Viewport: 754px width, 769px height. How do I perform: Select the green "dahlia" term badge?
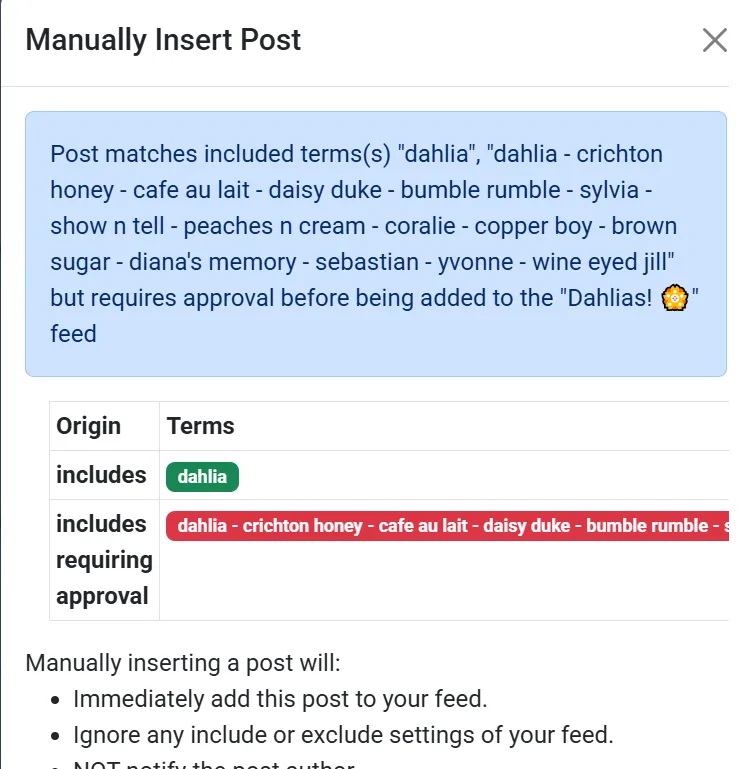[x=202, y=477]
